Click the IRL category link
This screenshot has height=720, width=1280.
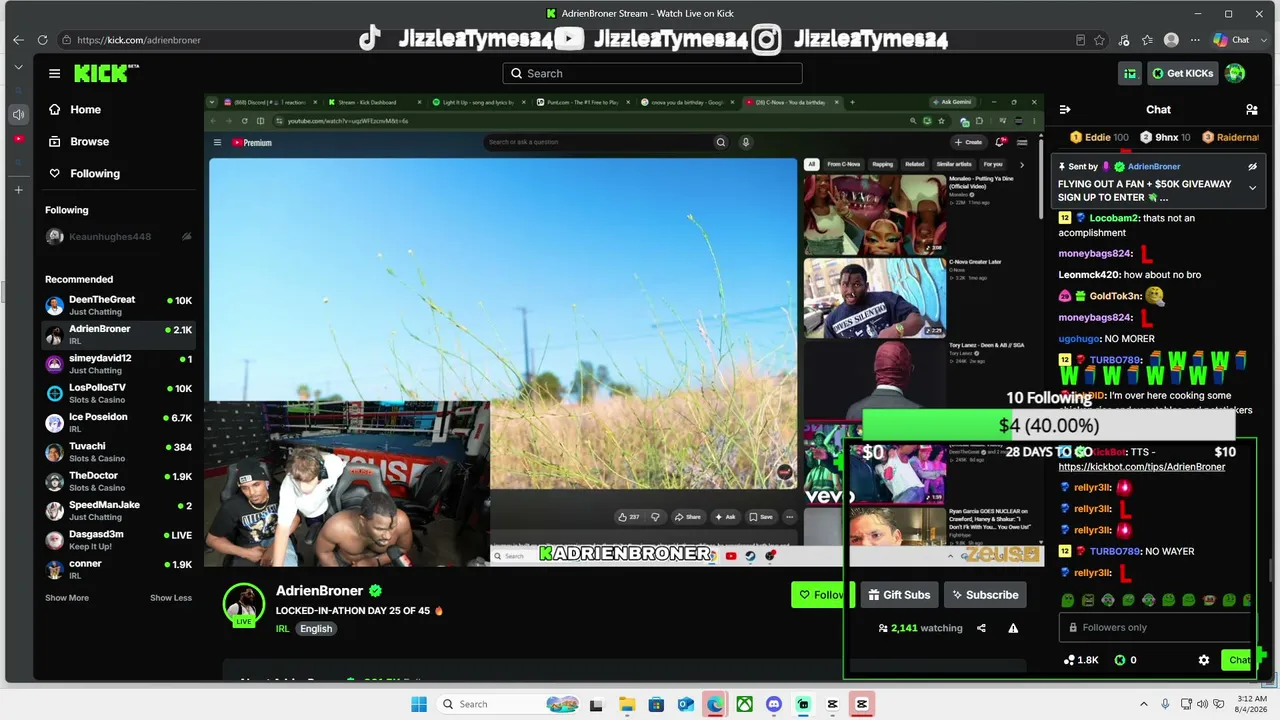tap(282, 629)
